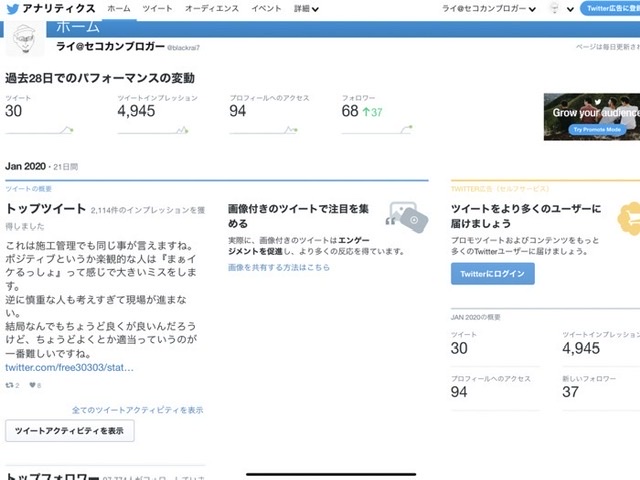Click the ライ@セコカンブロガー profile name

point(110,46)
